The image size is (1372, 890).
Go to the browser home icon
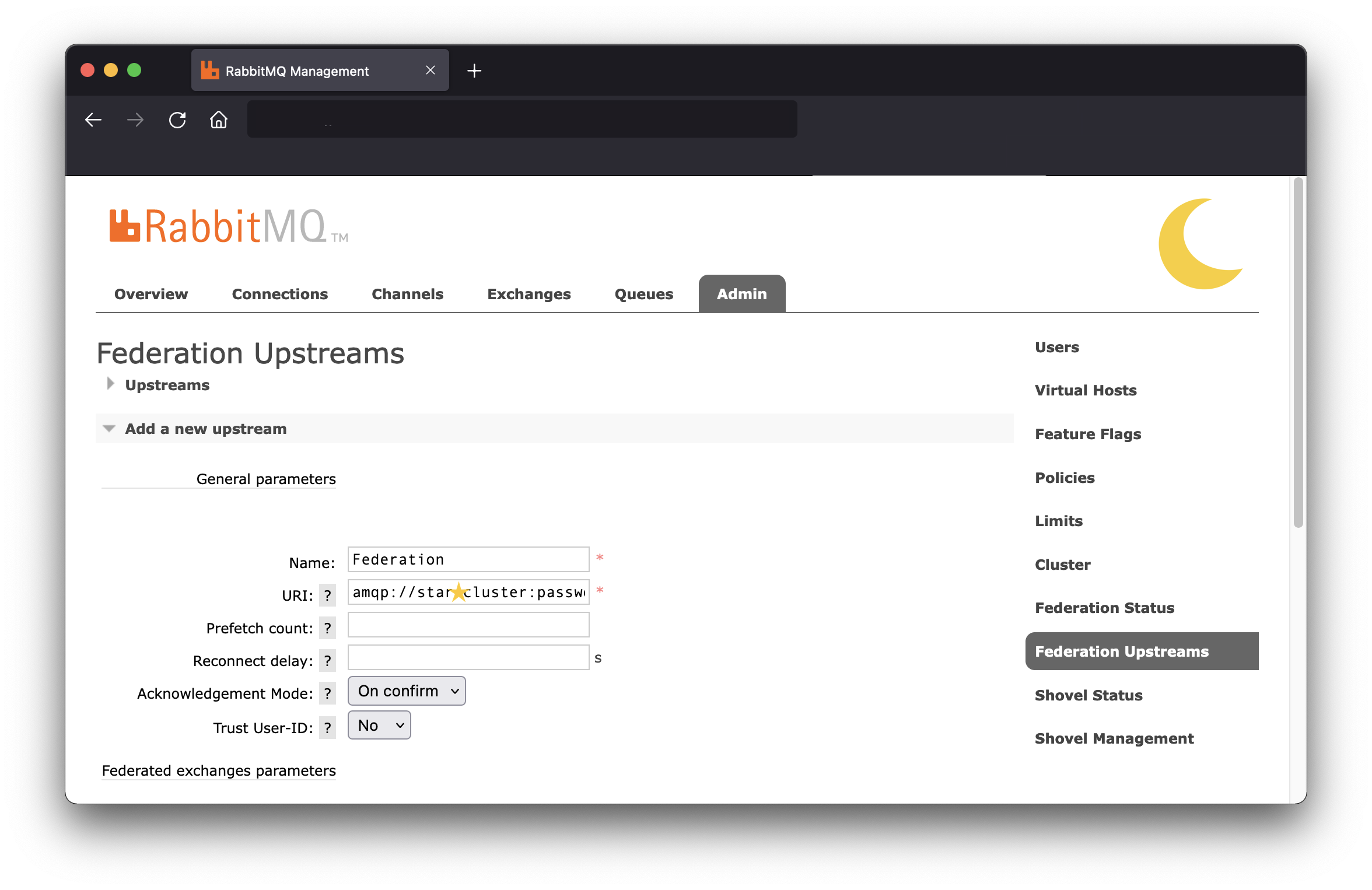click(x=219, y=120)
